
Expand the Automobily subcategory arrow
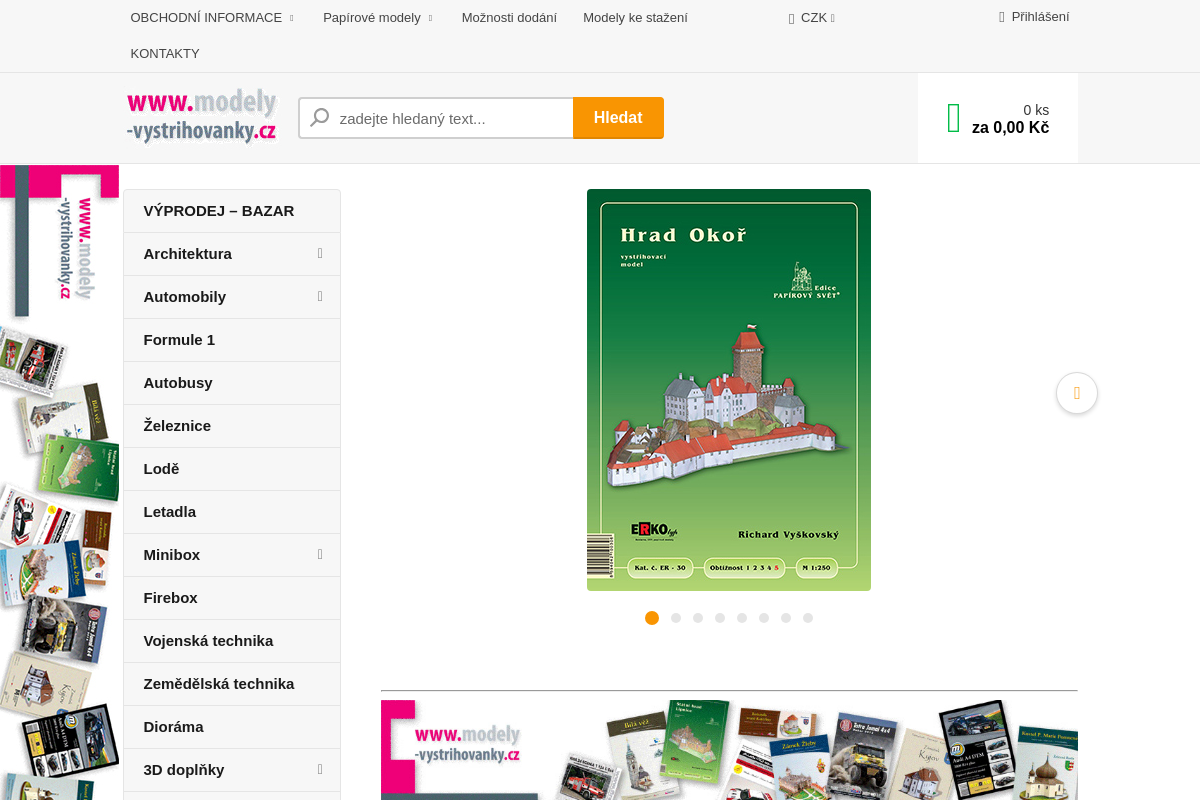pos(320,297)
